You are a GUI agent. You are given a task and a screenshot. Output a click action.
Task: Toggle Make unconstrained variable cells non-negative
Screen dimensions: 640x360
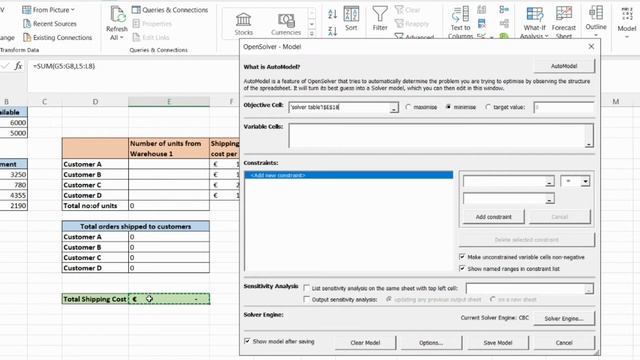462,257
